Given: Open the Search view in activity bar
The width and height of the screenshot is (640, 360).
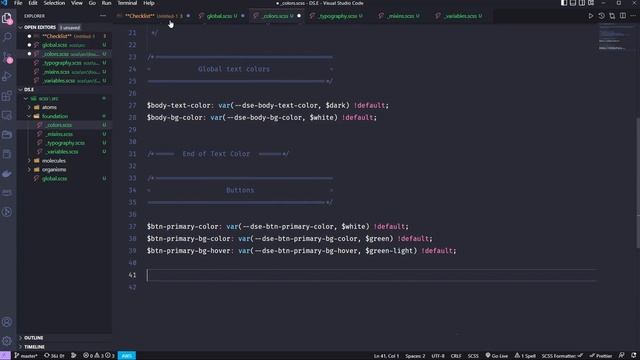Looking at the screenshot, I should 7,37.
